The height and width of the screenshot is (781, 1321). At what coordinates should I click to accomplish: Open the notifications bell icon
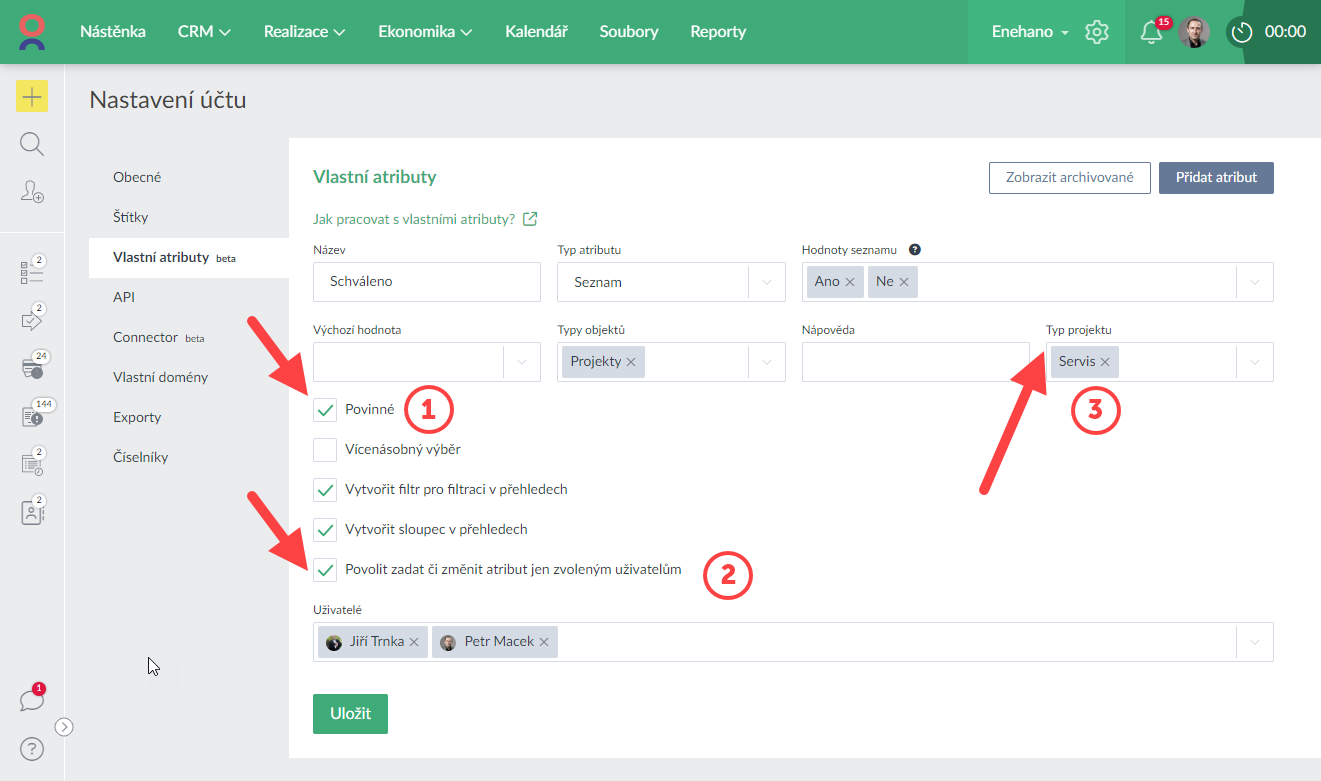tap(1151, 32)
